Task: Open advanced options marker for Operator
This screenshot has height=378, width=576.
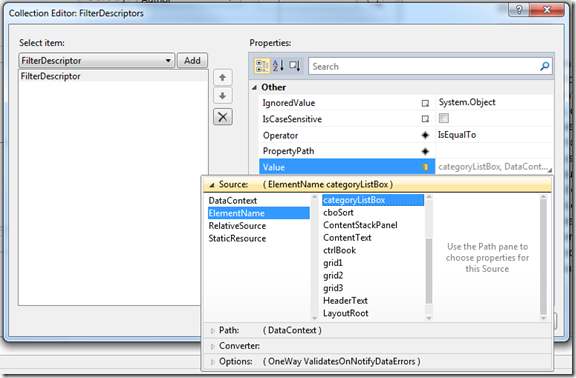Action: [425, 135]
